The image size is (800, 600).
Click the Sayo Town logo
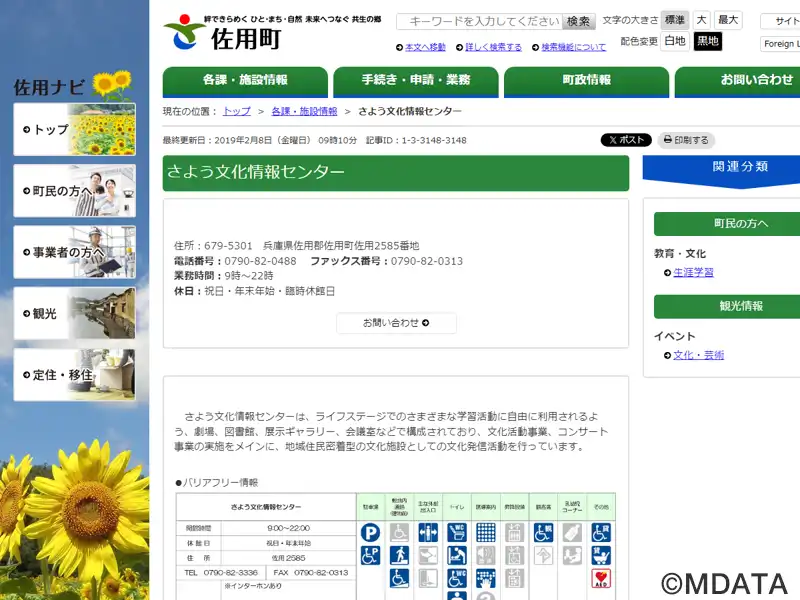[x=225, y=35]
